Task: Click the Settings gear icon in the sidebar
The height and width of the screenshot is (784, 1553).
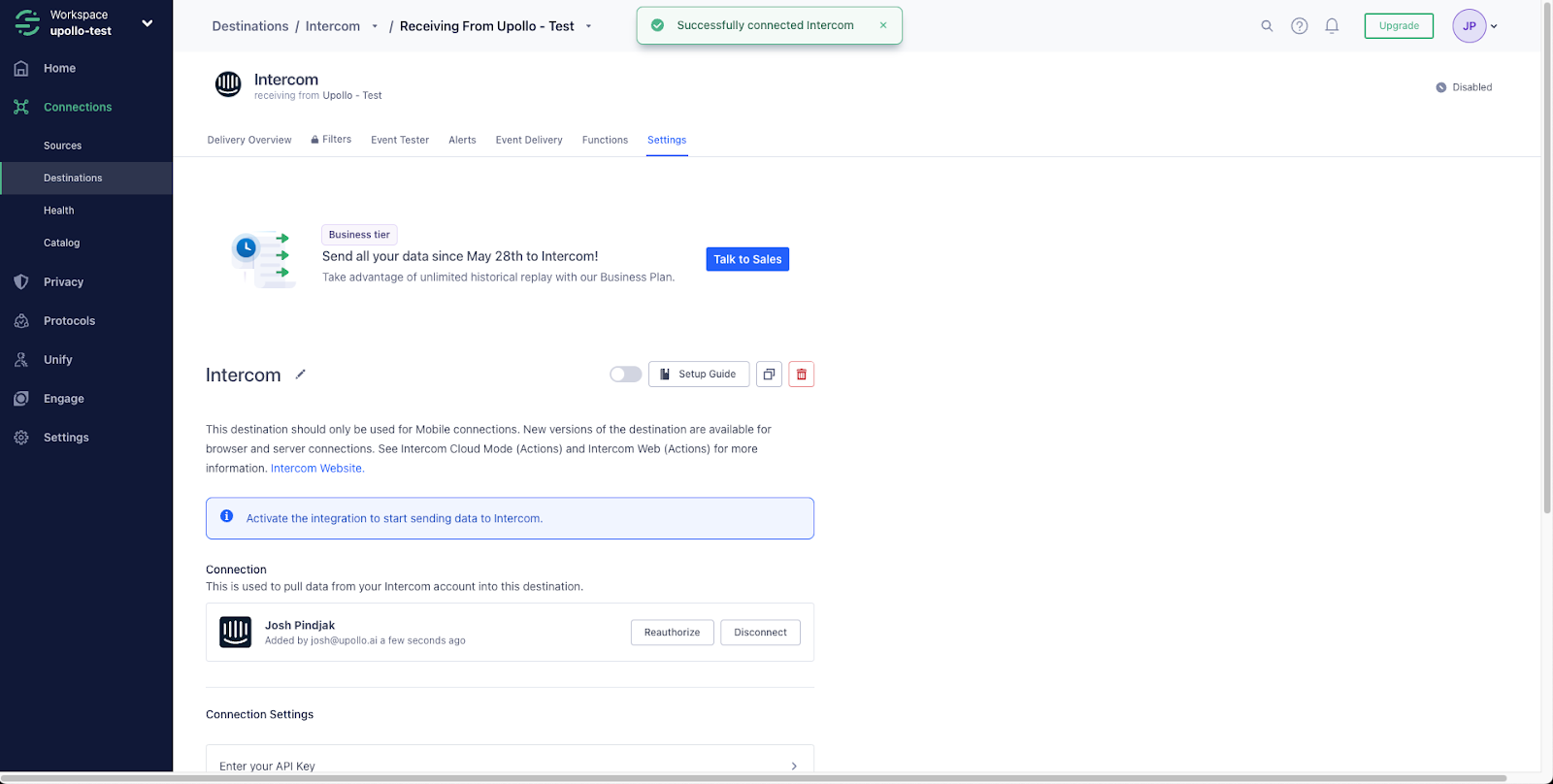Action: point(21,438)
